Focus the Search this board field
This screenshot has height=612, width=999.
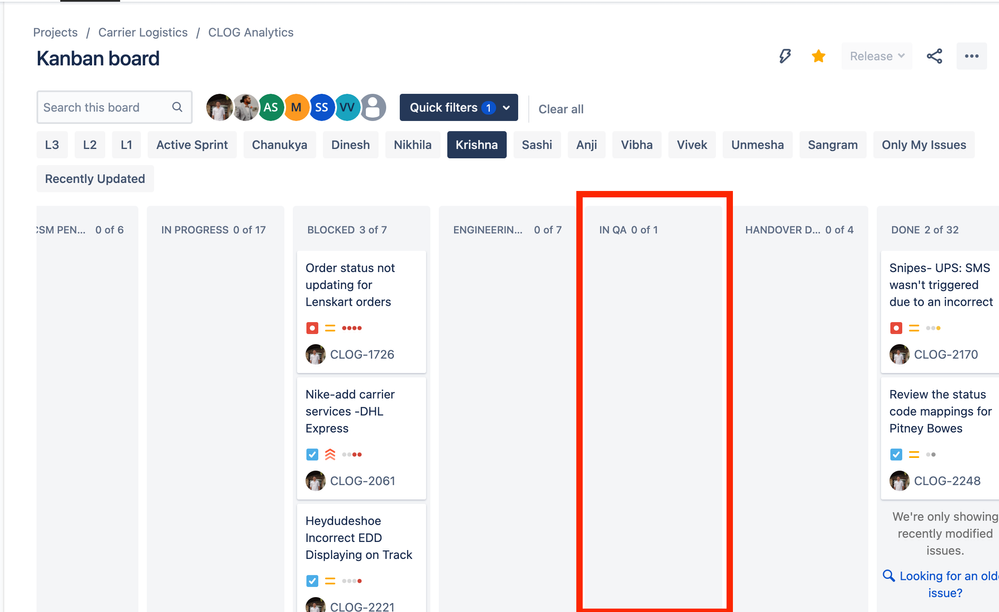[114, 107]
